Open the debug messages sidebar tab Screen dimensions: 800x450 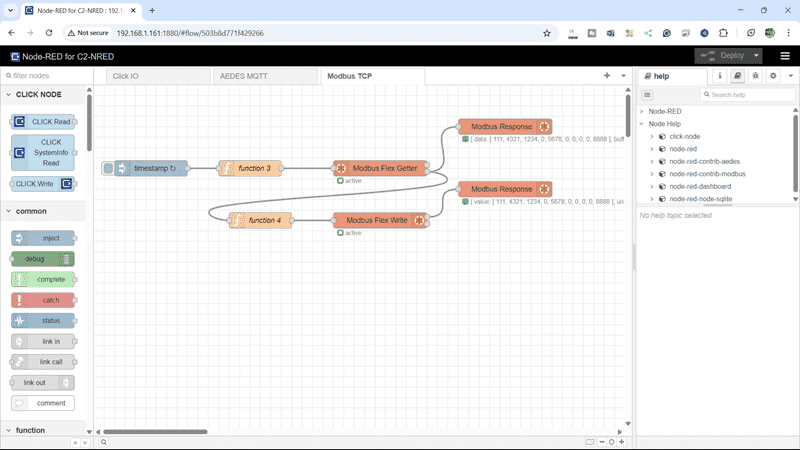[x=755, y=76]
